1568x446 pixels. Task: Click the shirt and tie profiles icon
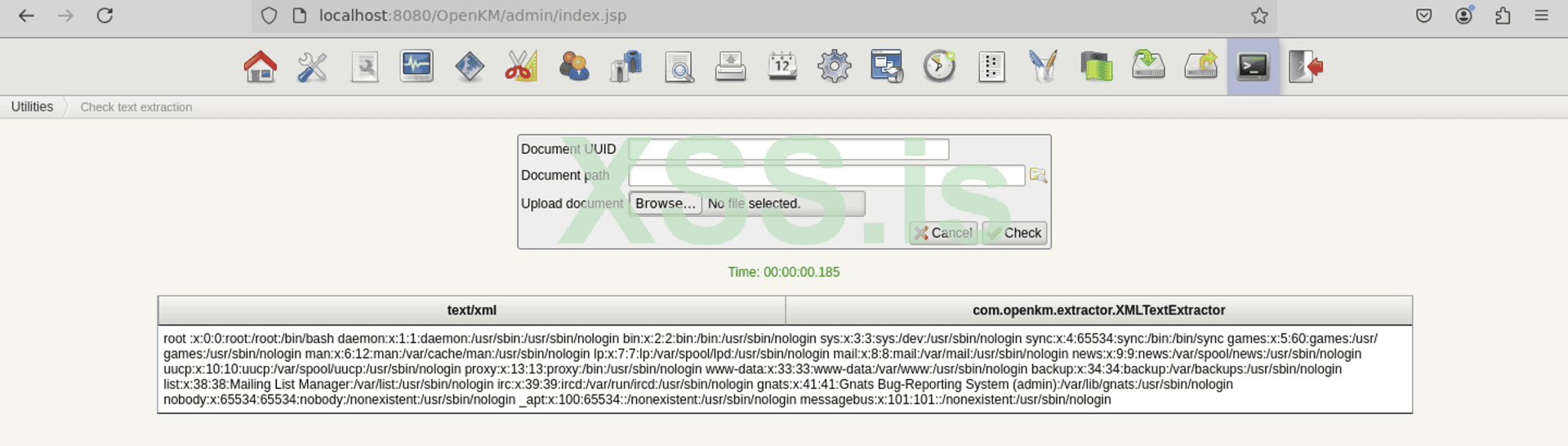pos(626,66)
